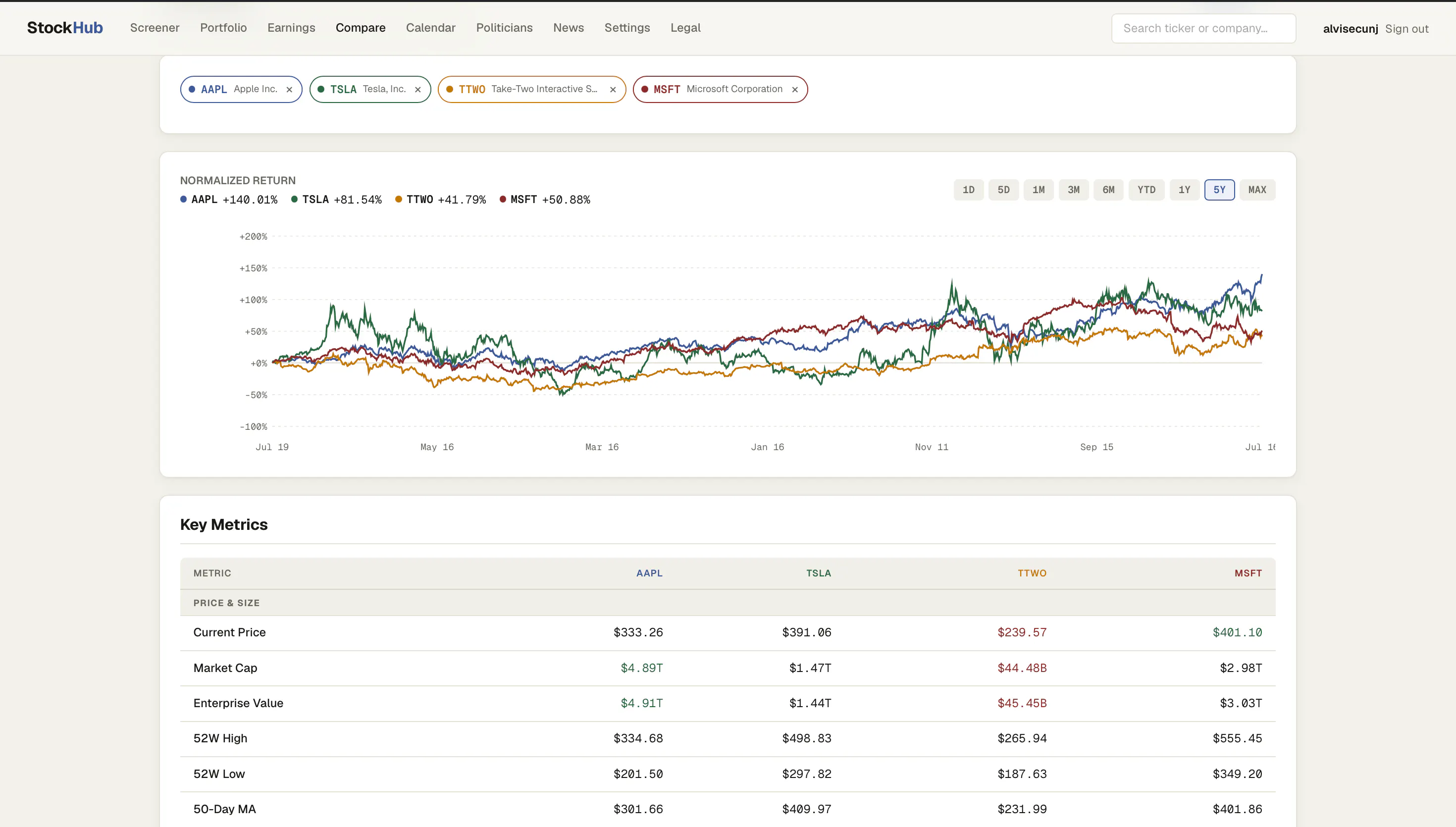Switch chart range to 3M
This screenshot has width=1456, height=827.
(x=1073, y=190)
